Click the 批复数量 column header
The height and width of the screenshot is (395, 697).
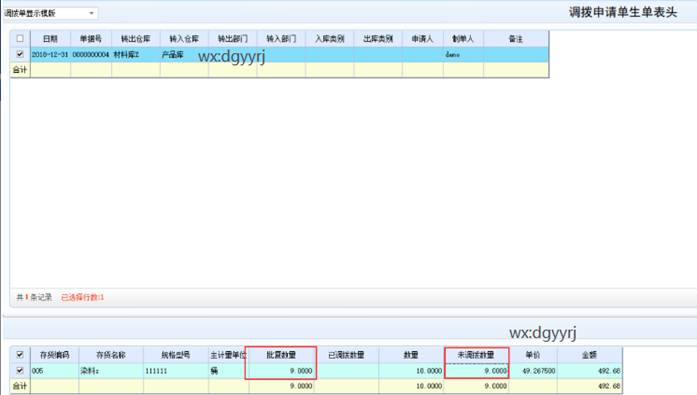click(x=281, y=355)
